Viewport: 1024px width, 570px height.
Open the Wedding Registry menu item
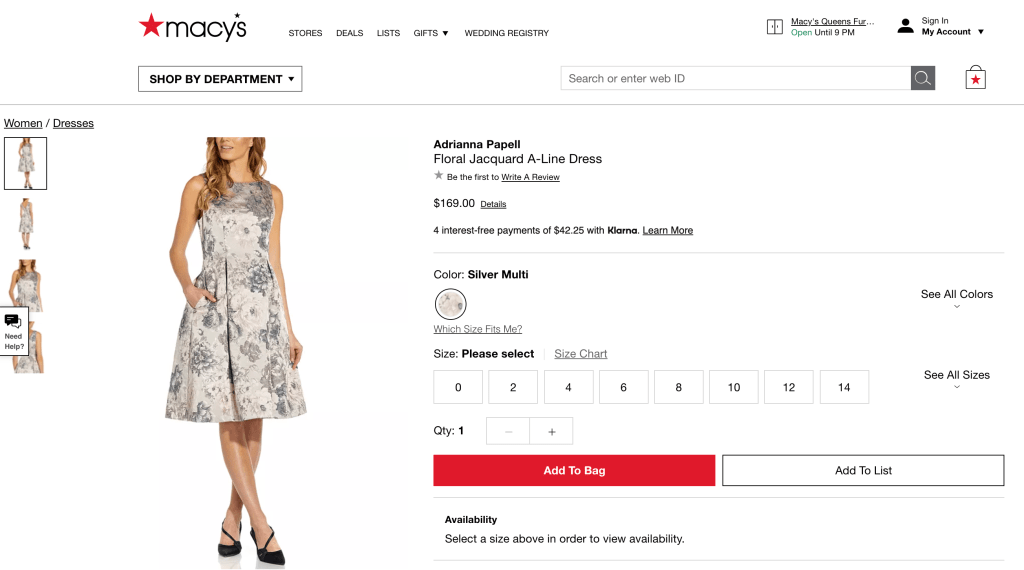point(506,33)
